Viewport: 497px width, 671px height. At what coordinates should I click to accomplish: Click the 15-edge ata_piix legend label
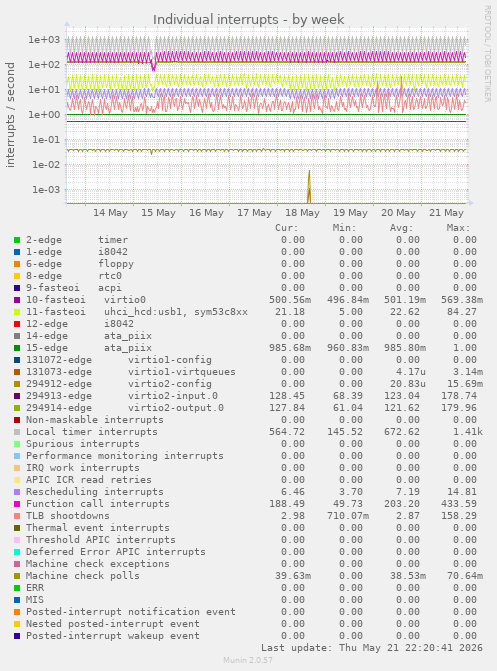coord(89,348)
